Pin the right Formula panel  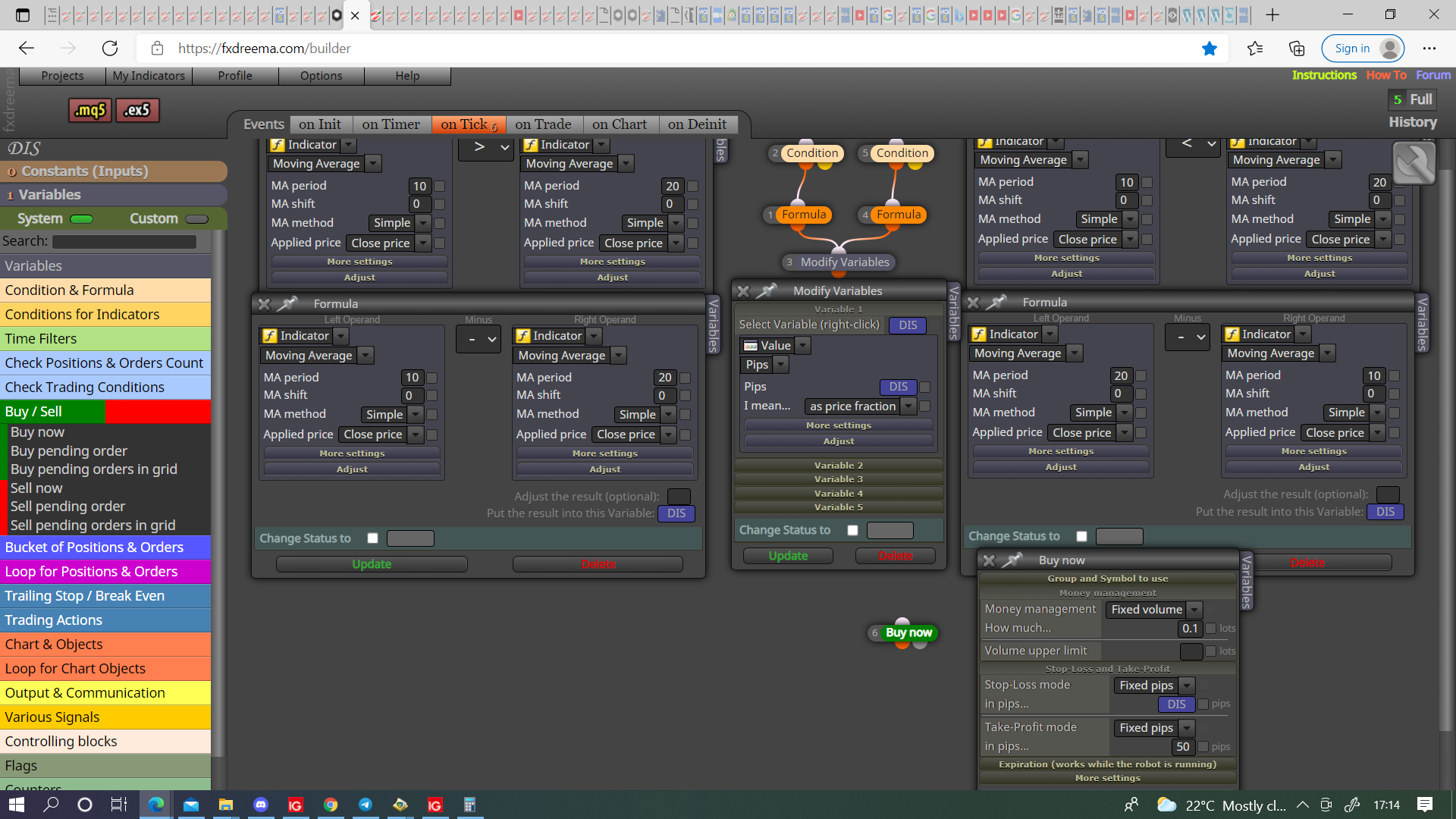[997, 303]
